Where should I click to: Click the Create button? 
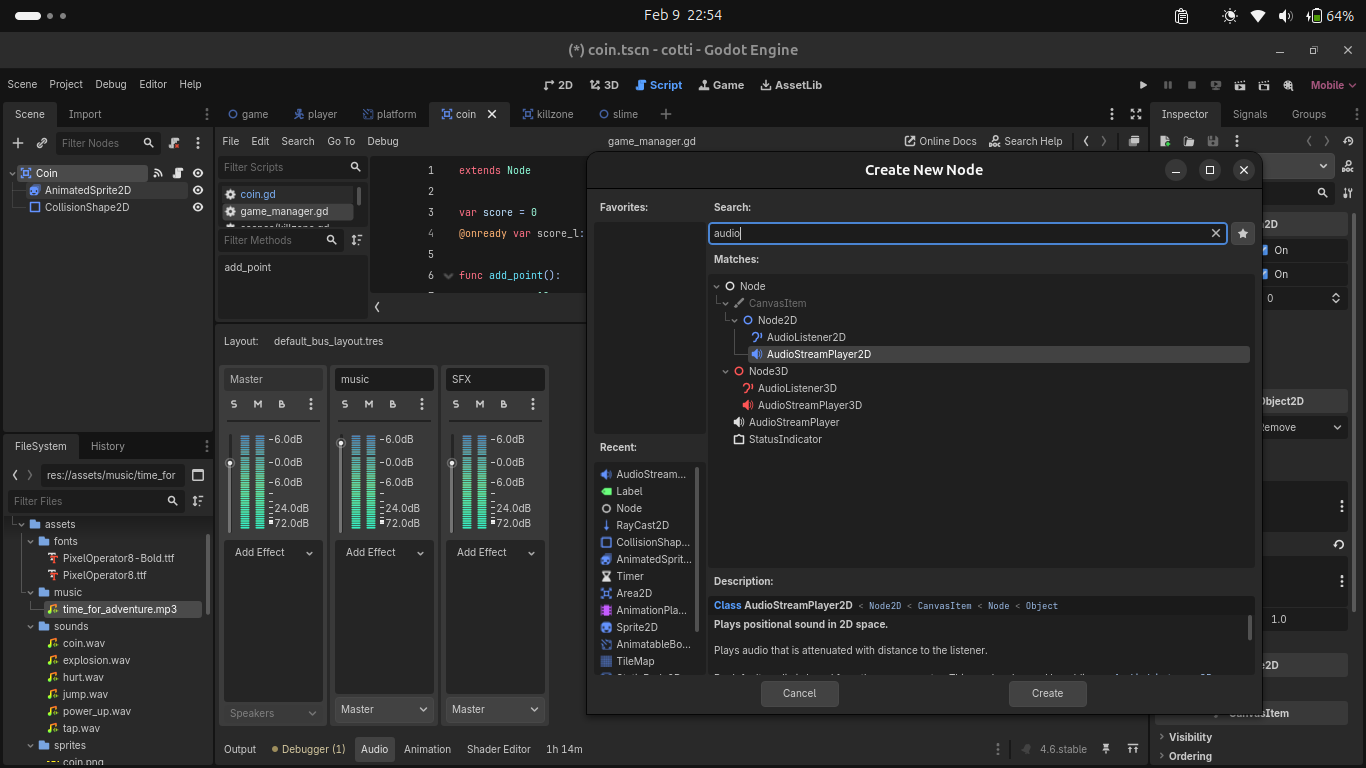pos(1047,693)
